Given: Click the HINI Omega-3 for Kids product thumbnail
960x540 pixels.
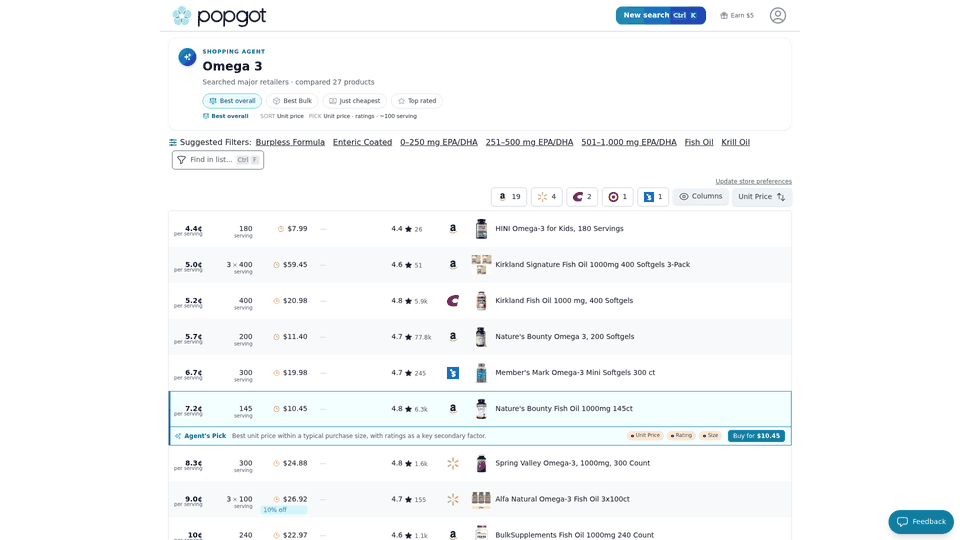Looking at the screenshot, I should pos(481,229).
